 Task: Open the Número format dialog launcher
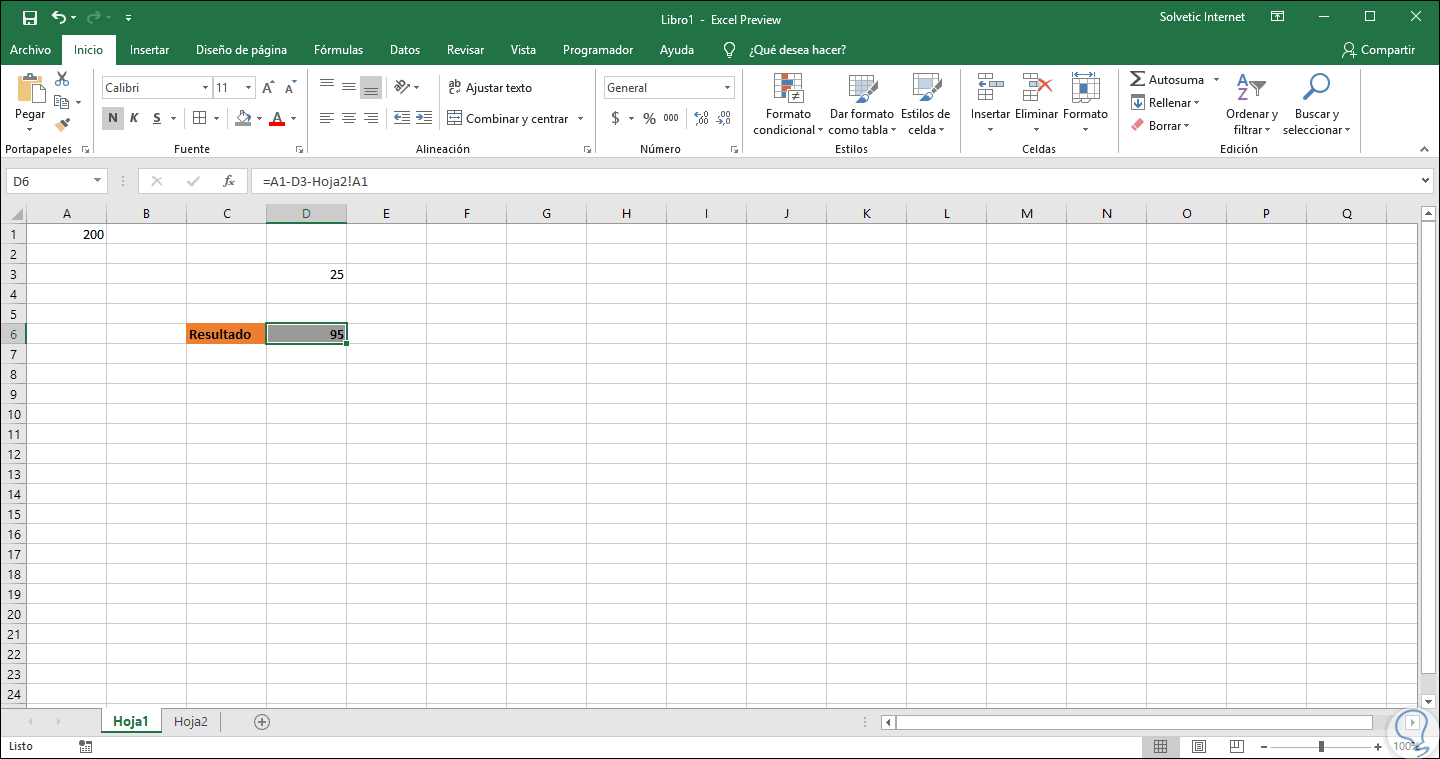[735, 149]
